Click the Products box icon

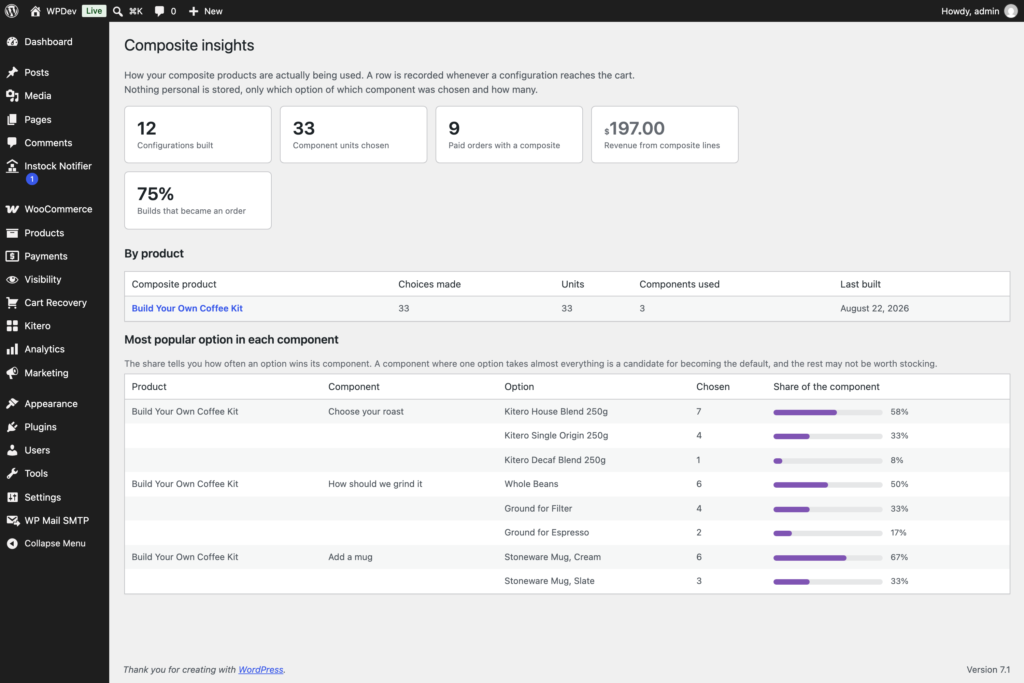pos(12,233)
